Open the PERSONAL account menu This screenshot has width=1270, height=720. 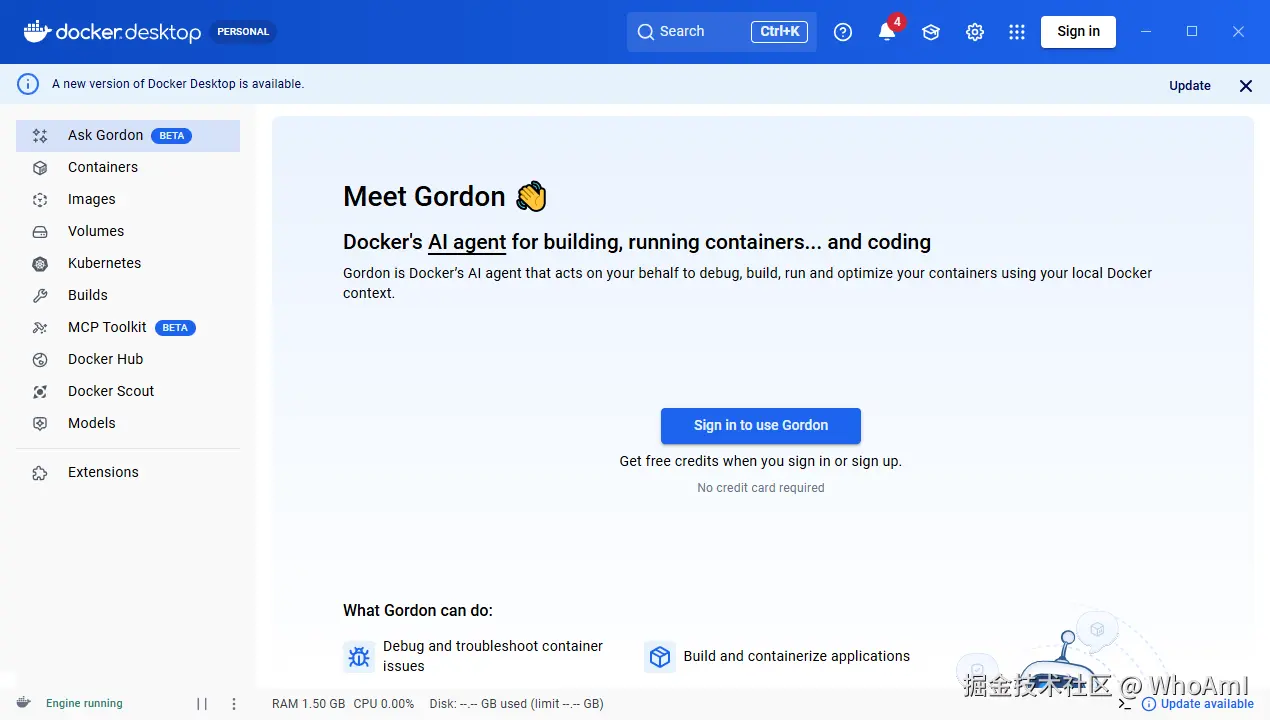pyautogui.click(x=243, y=31)
